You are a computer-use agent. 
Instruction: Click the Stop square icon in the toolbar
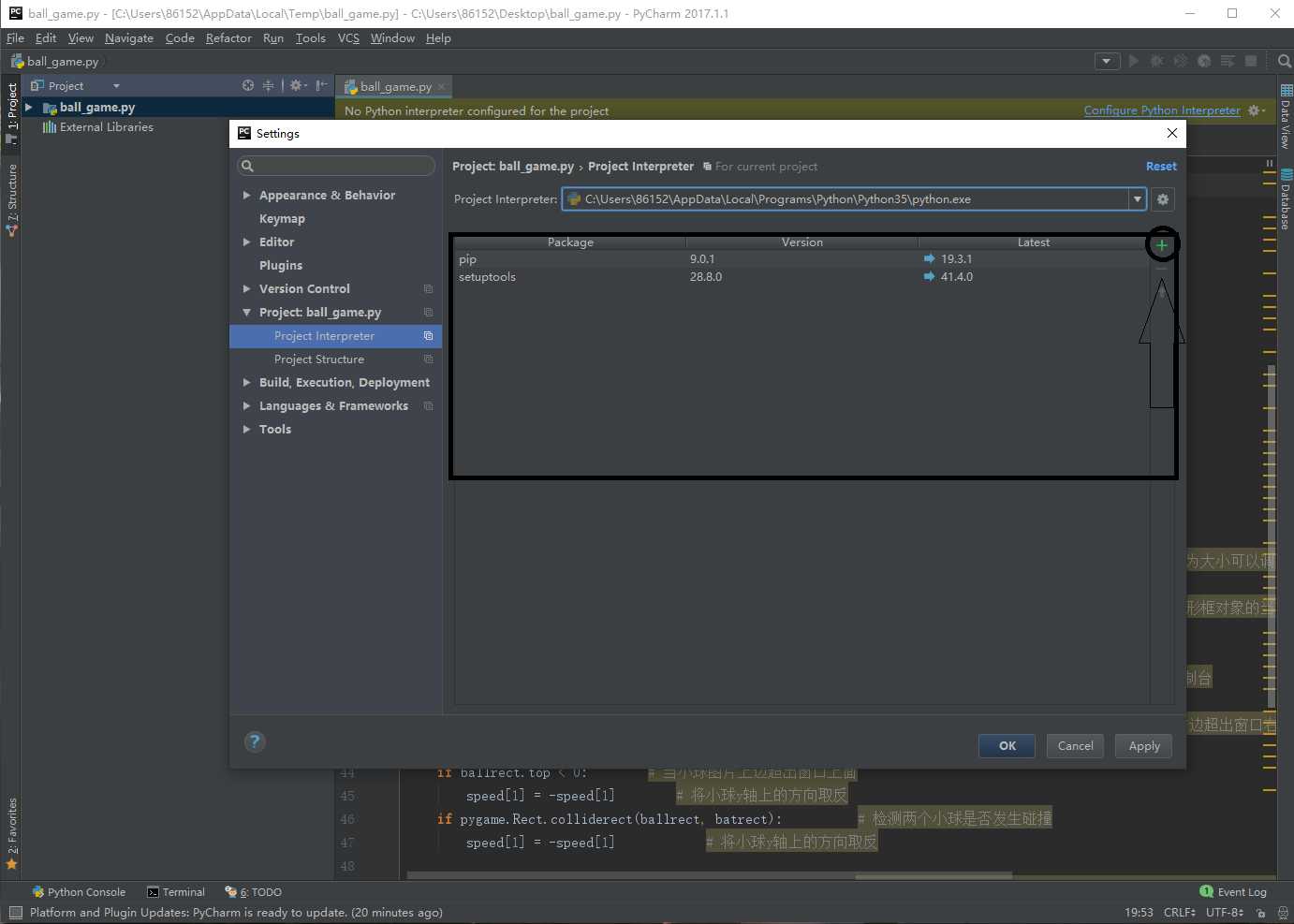[x=1251, y=61]
